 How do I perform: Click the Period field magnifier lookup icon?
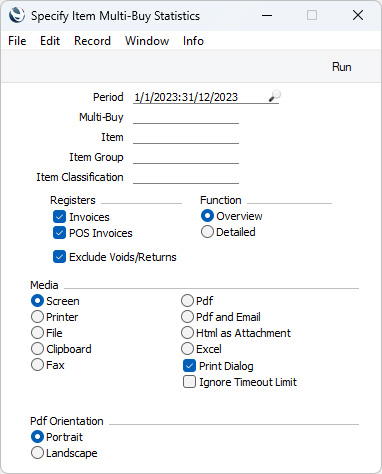(x=274, y=96)
